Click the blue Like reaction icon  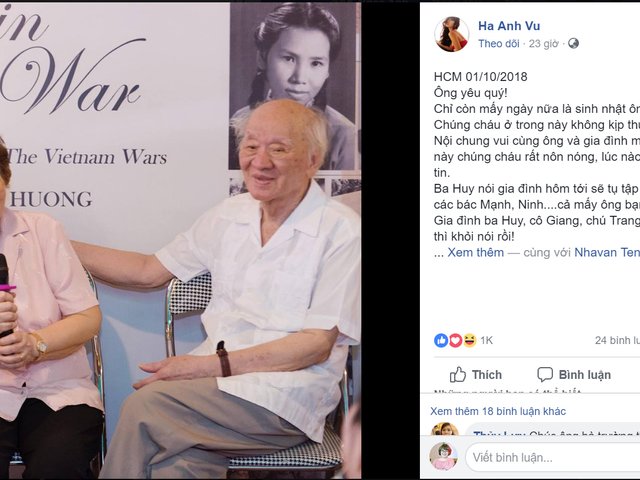pyautogui.click(x=441, y=340)
